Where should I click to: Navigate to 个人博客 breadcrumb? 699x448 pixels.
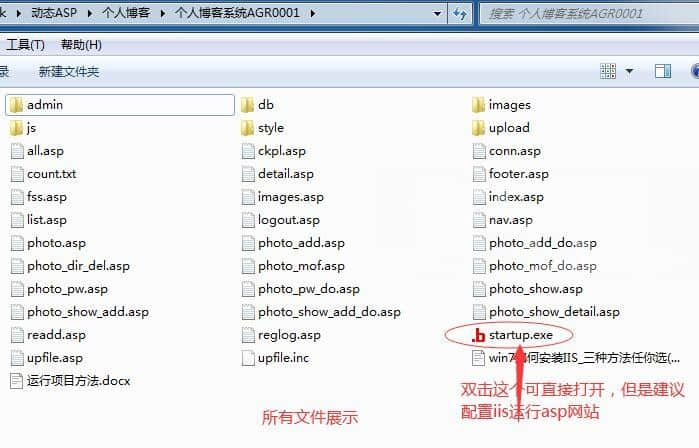tap(126, 13)
